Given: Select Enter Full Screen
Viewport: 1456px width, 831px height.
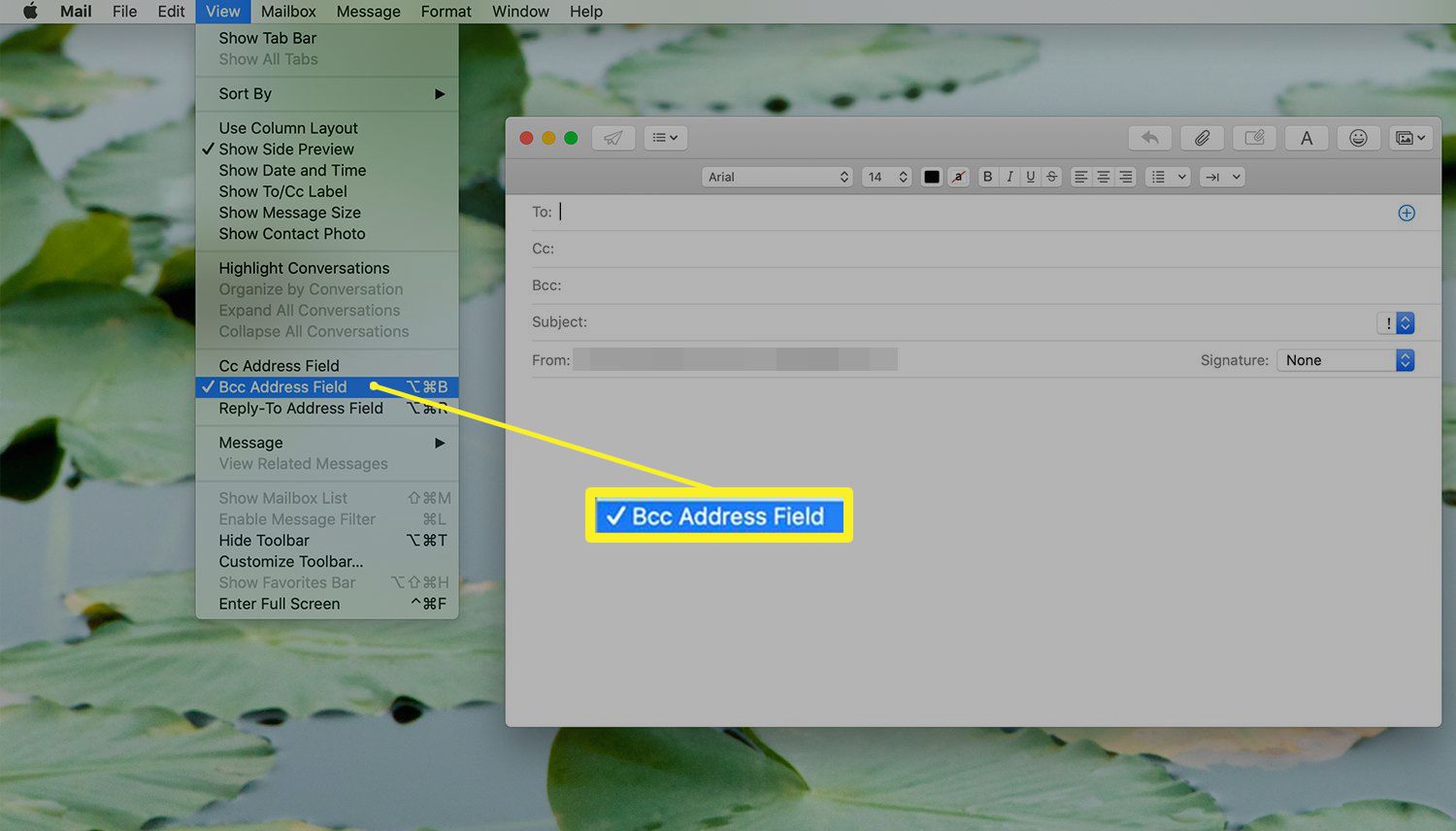Looking at the screenshot, I should click(x=327, y=604).
